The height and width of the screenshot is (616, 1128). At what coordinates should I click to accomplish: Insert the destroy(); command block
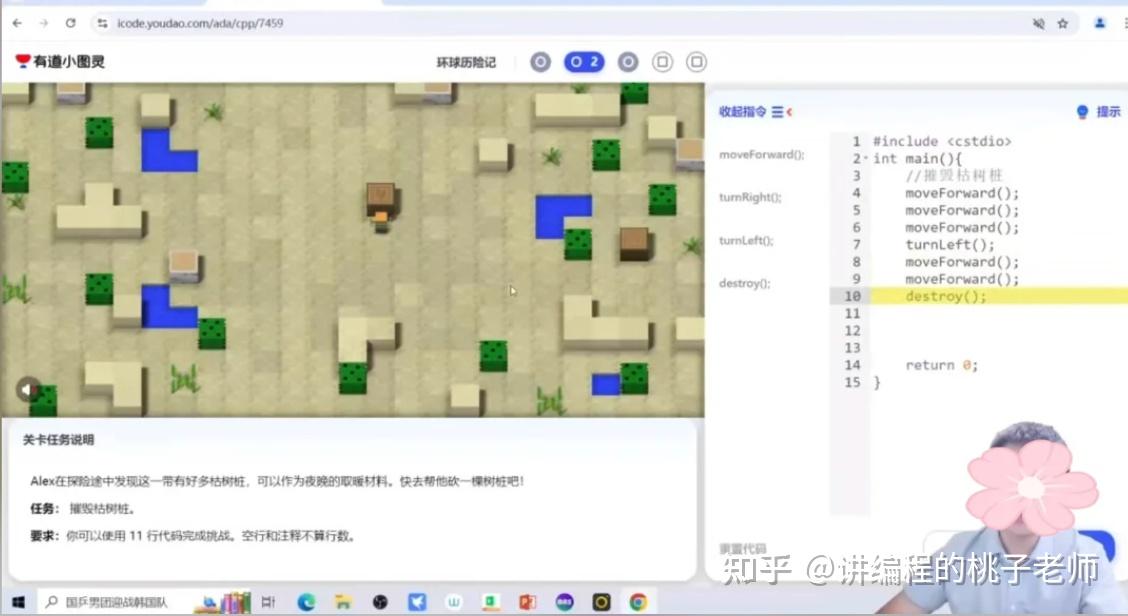[x=745, y=284]
